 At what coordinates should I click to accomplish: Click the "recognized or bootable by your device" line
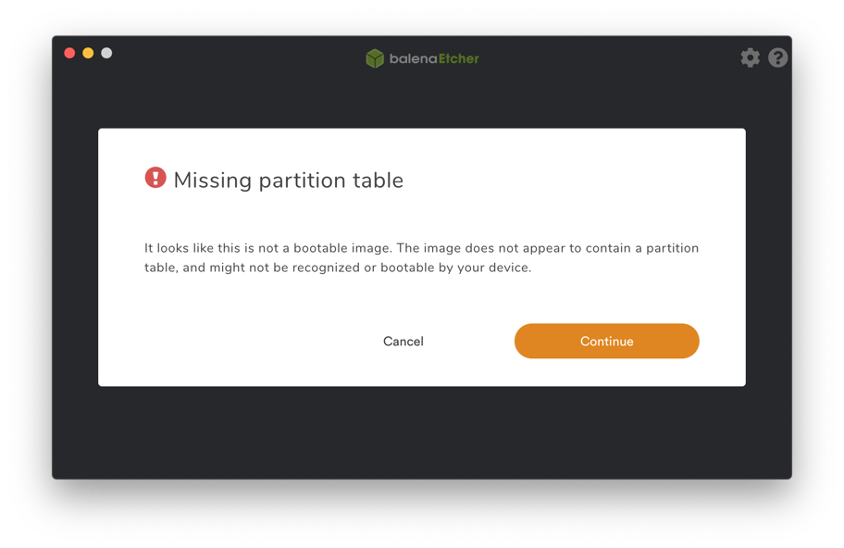click(337, 268)
